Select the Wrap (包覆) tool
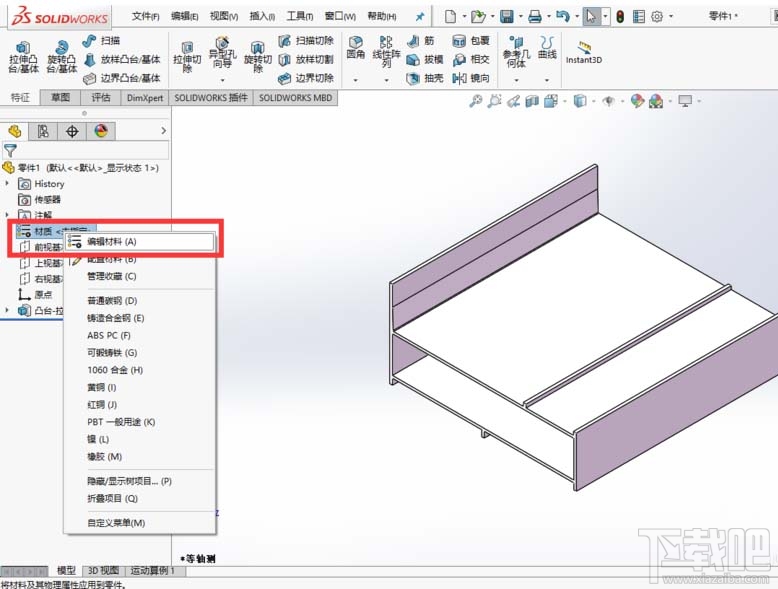Screen dimensions: 778x589 point(471,41)
